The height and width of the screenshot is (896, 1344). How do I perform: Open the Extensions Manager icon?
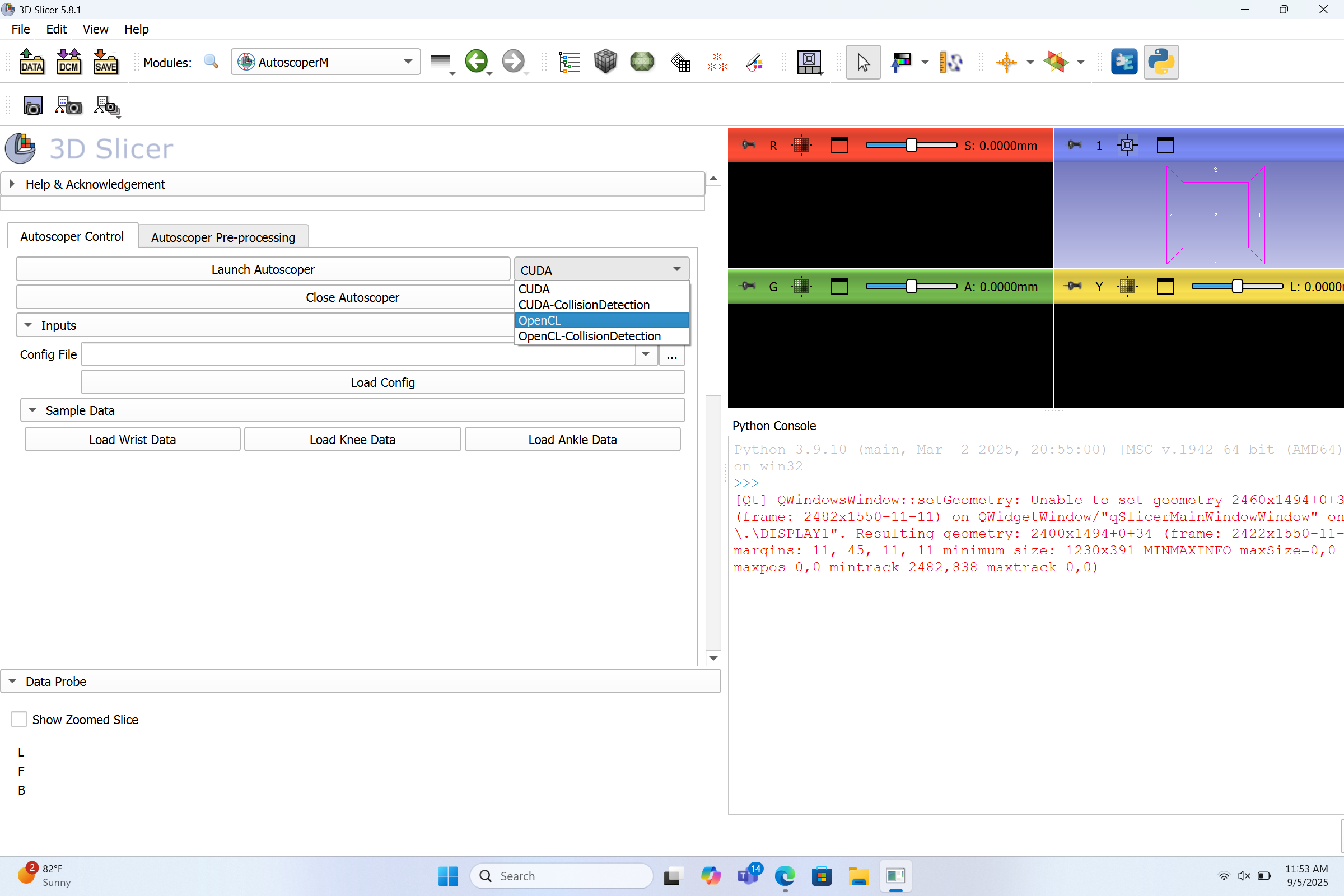click(1123, 62)
